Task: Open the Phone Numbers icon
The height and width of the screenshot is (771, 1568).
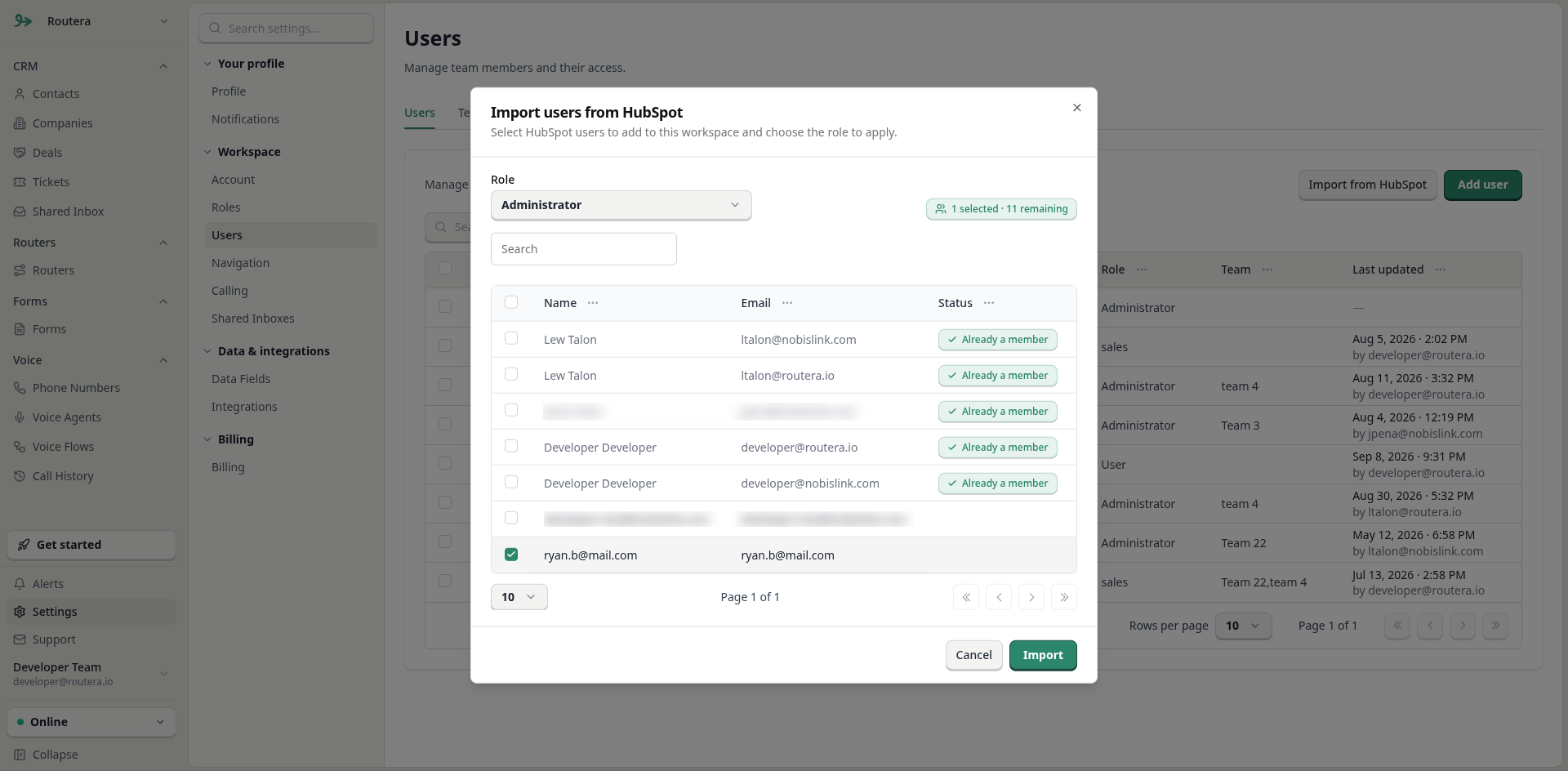Action: point(20,388)
